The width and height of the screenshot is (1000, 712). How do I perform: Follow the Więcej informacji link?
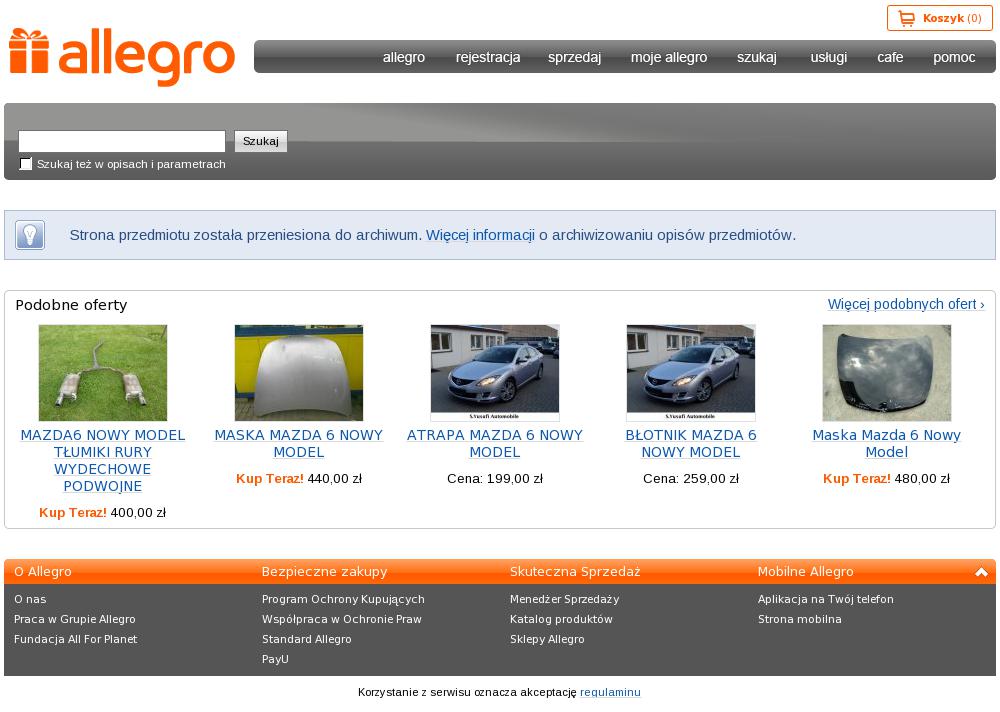tap(480, 235)
